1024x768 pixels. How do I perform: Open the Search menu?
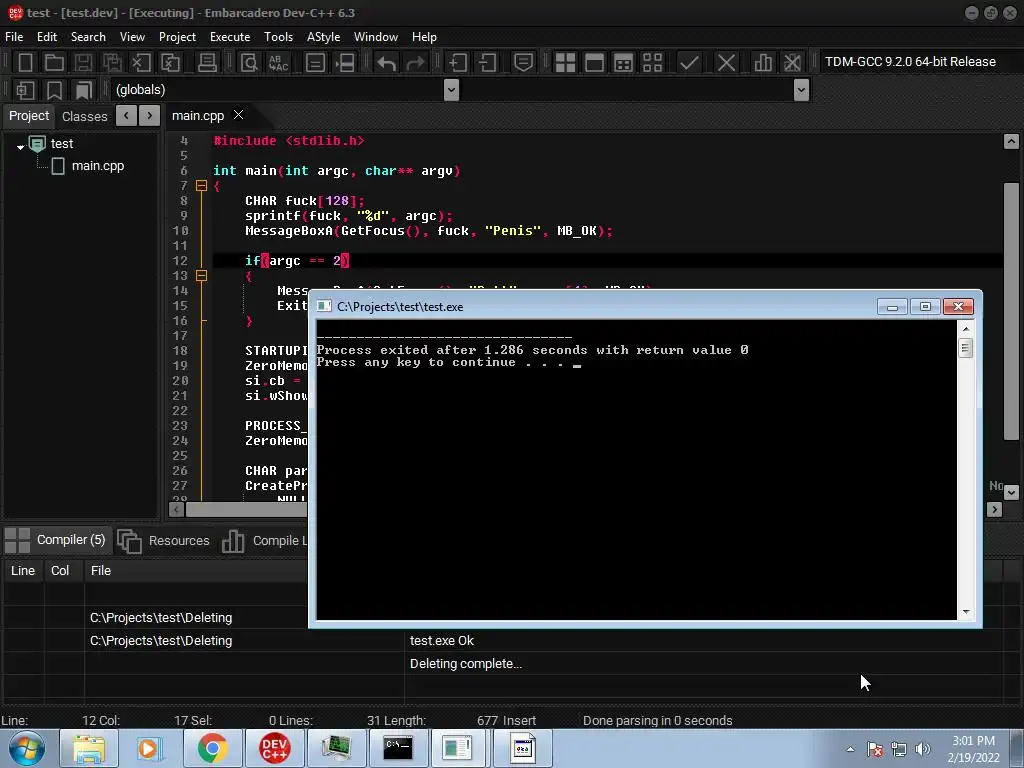[88, 37]
